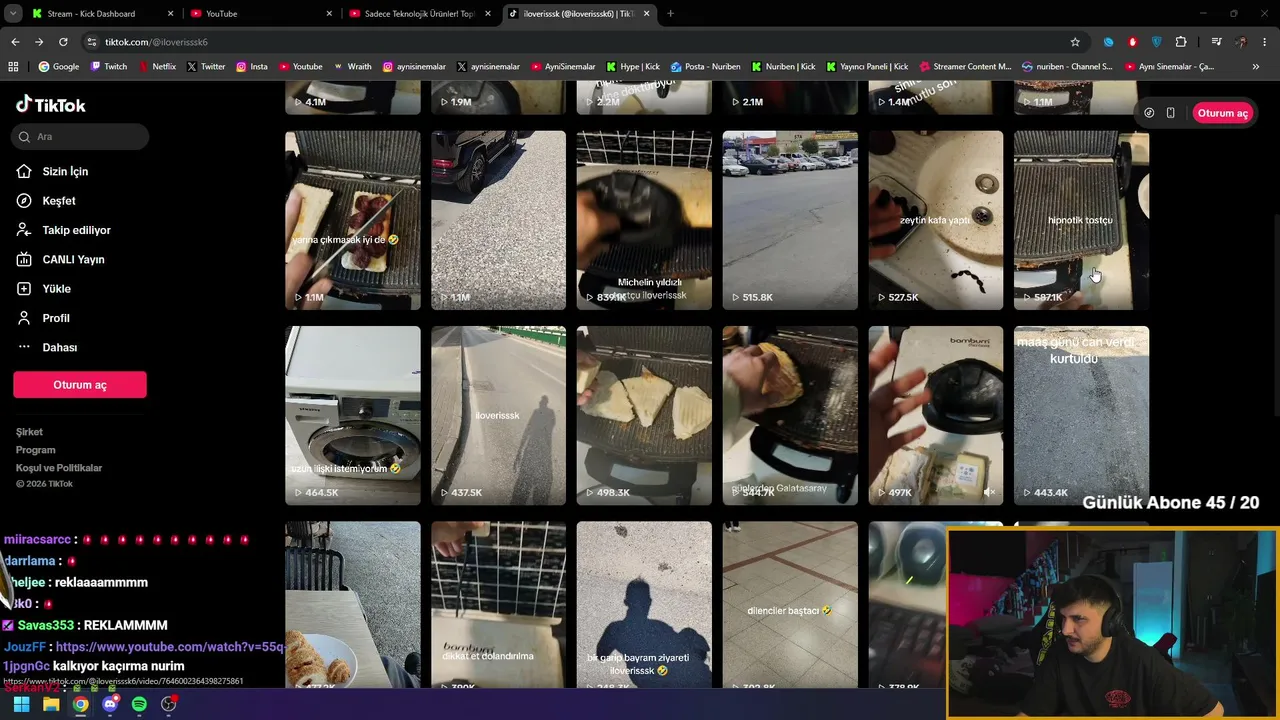Viewport: 1280px width, 720px height.
Task: Open the Sizin İçin home feed
Action: 65,171
